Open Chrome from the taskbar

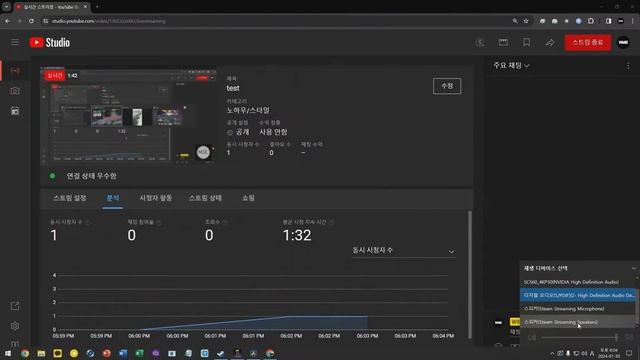(25, 353)
